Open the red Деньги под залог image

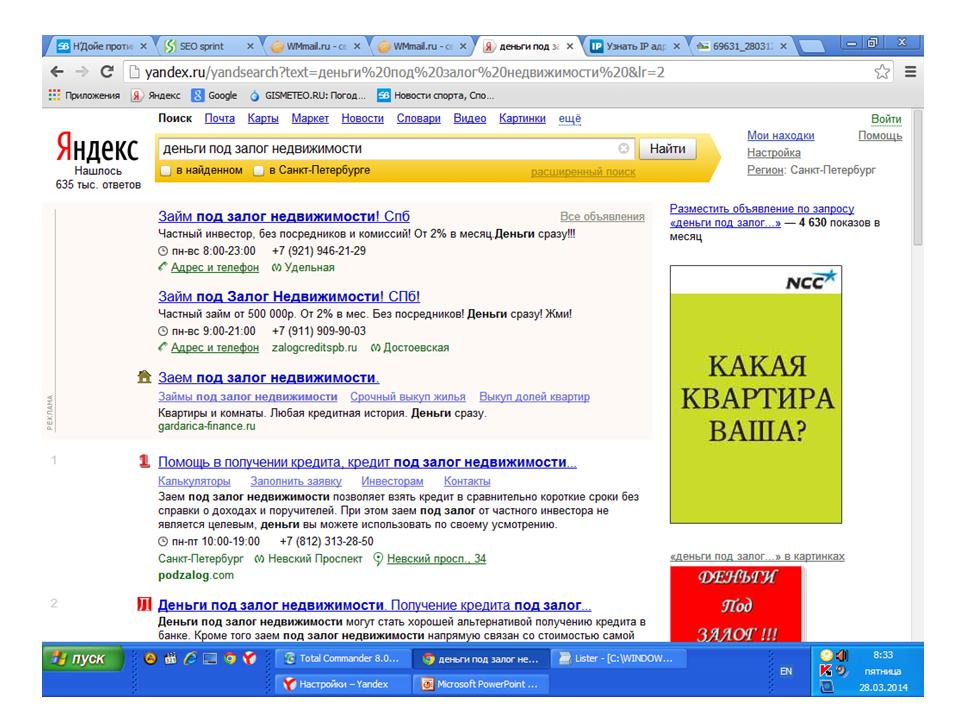coord(736,603)
